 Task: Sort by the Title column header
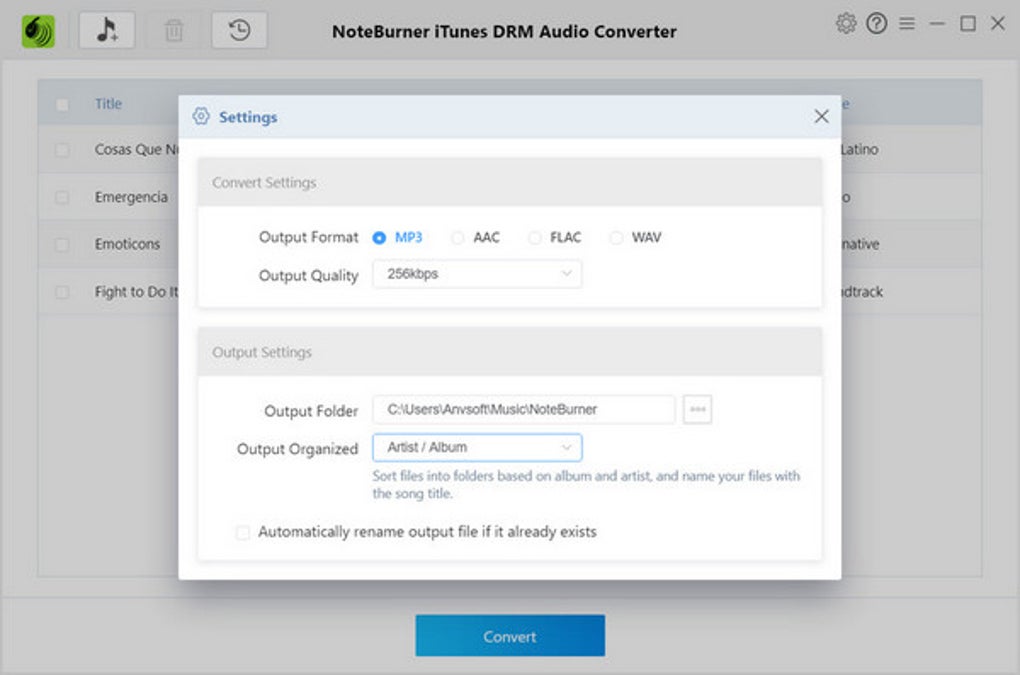click(x=108, y=104)
